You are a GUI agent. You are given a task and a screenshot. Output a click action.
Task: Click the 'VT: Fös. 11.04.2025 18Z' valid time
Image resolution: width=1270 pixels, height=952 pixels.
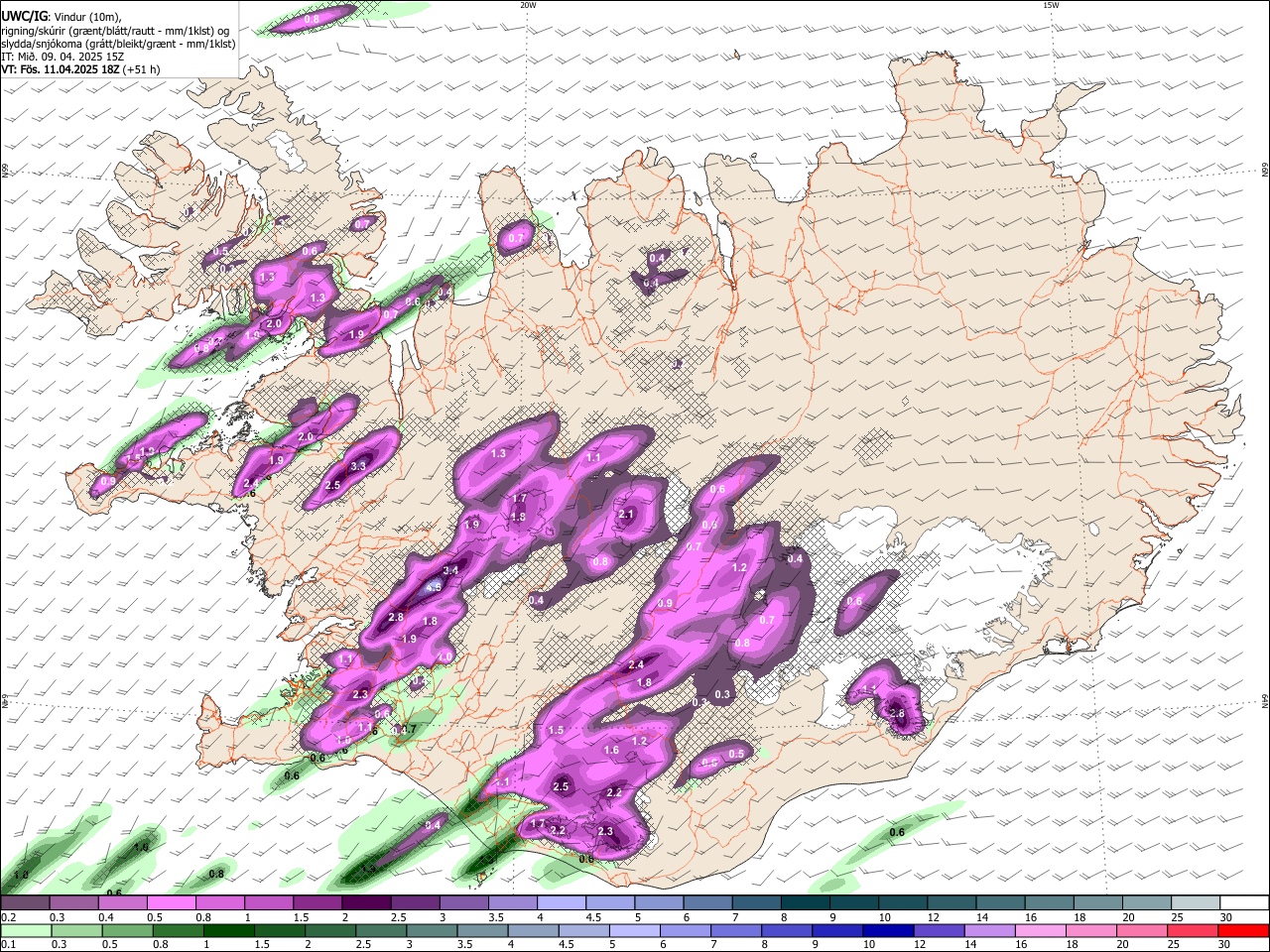[61, 69]
